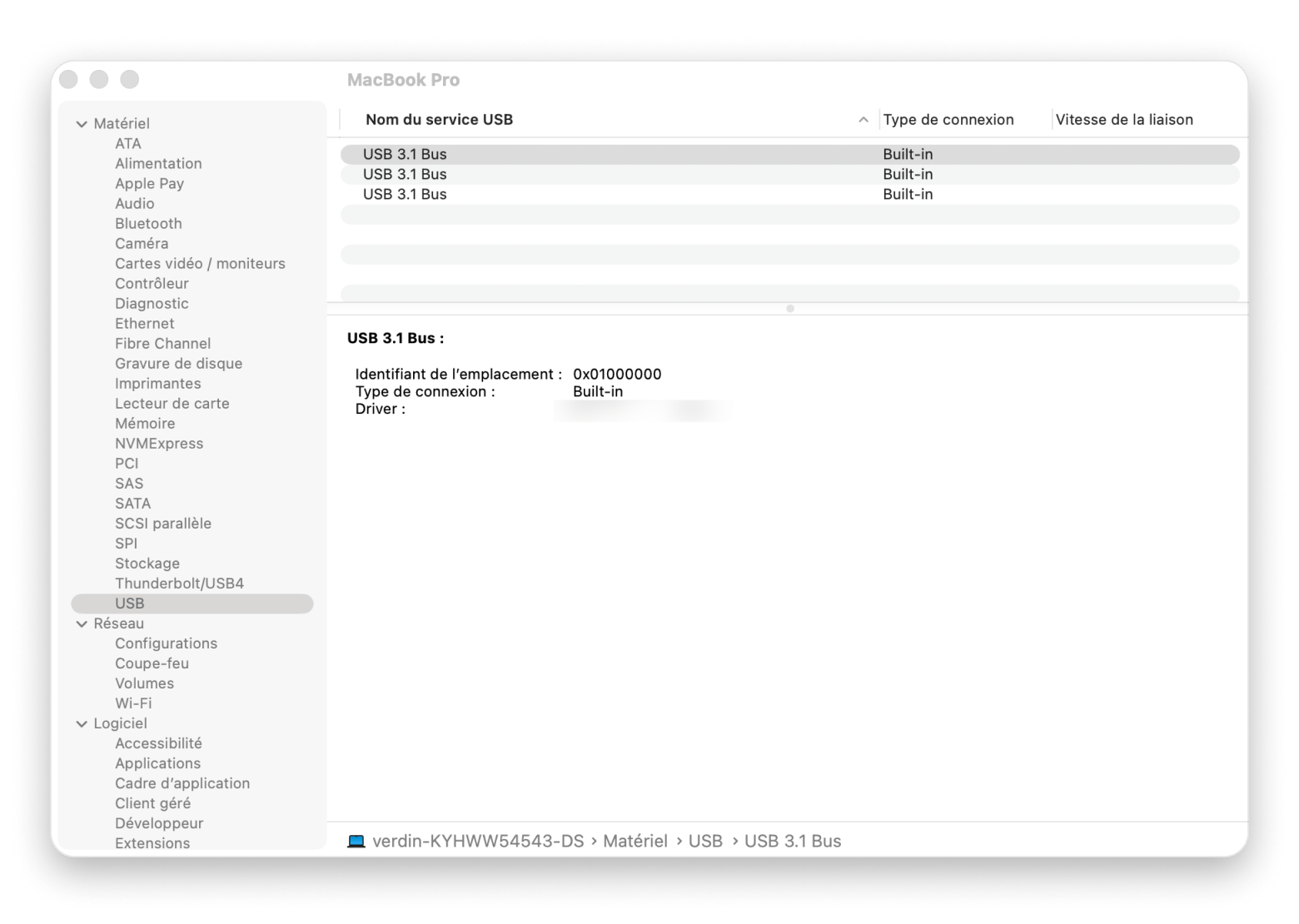1299x924 pixels.
Task: Select Mémoire in the sidebar
Action: (145, 424)
